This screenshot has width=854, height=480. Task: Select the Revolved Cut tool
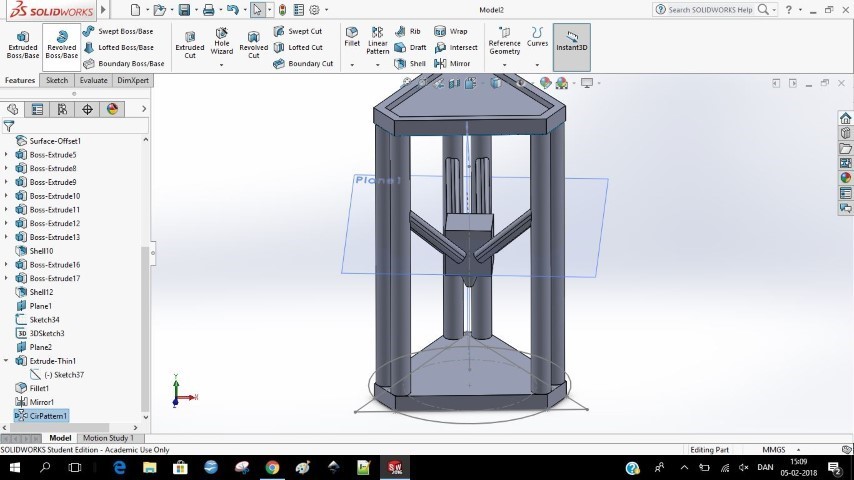click(x=253, y=45)
